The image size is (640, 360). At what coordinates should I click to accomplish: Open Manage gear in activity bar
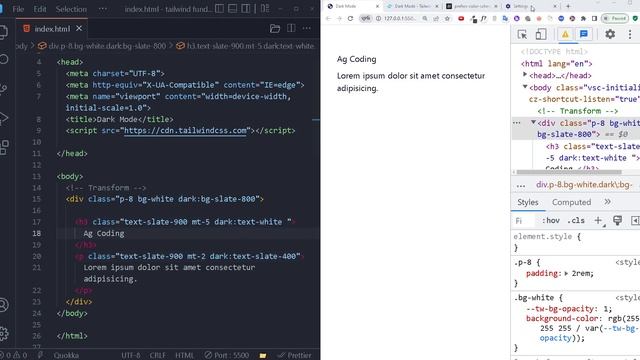pyautogui.click(x=4, y=334)
